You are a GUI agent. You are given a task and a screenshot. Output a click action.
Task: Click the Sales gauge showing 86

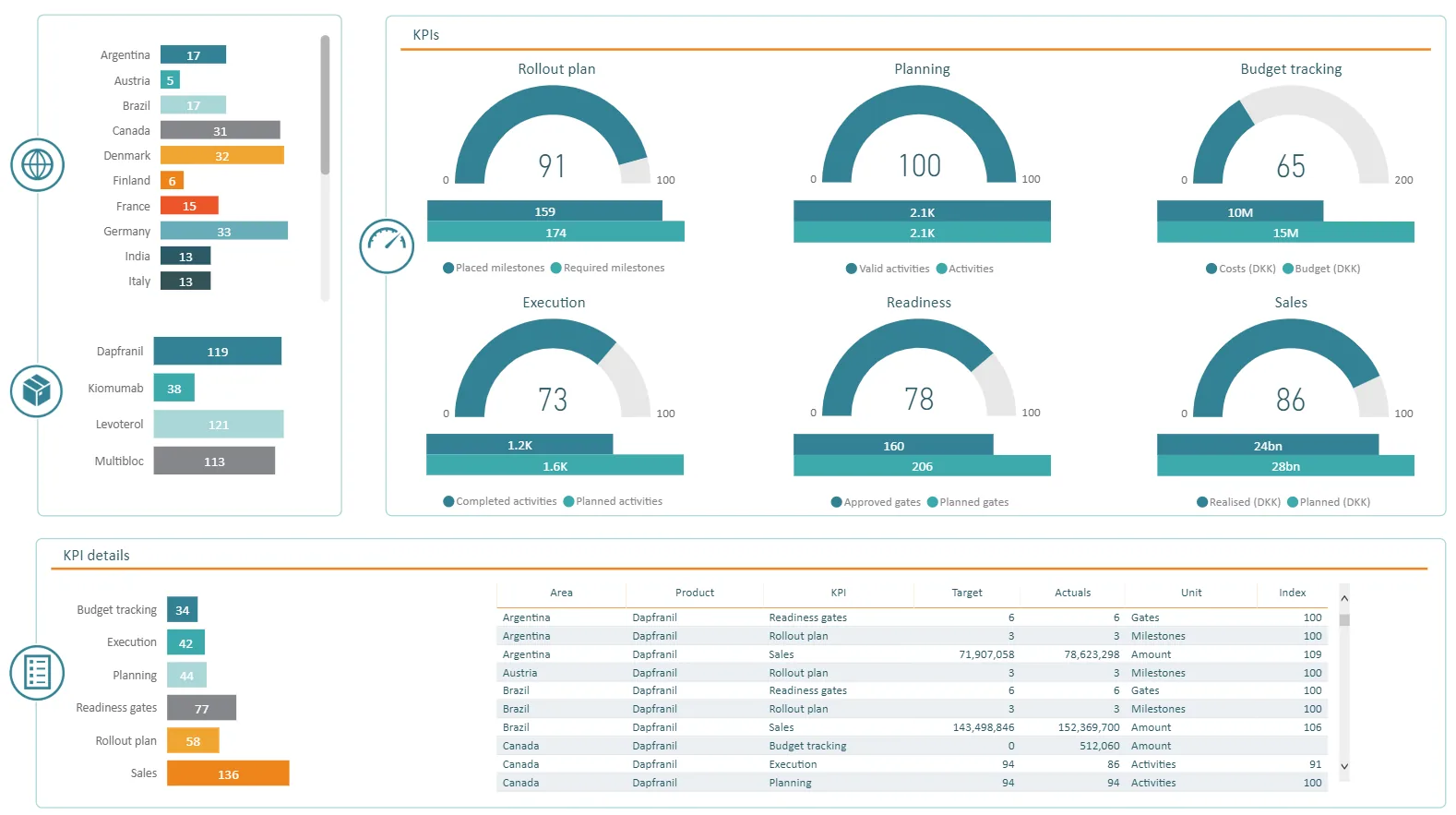1291,369
